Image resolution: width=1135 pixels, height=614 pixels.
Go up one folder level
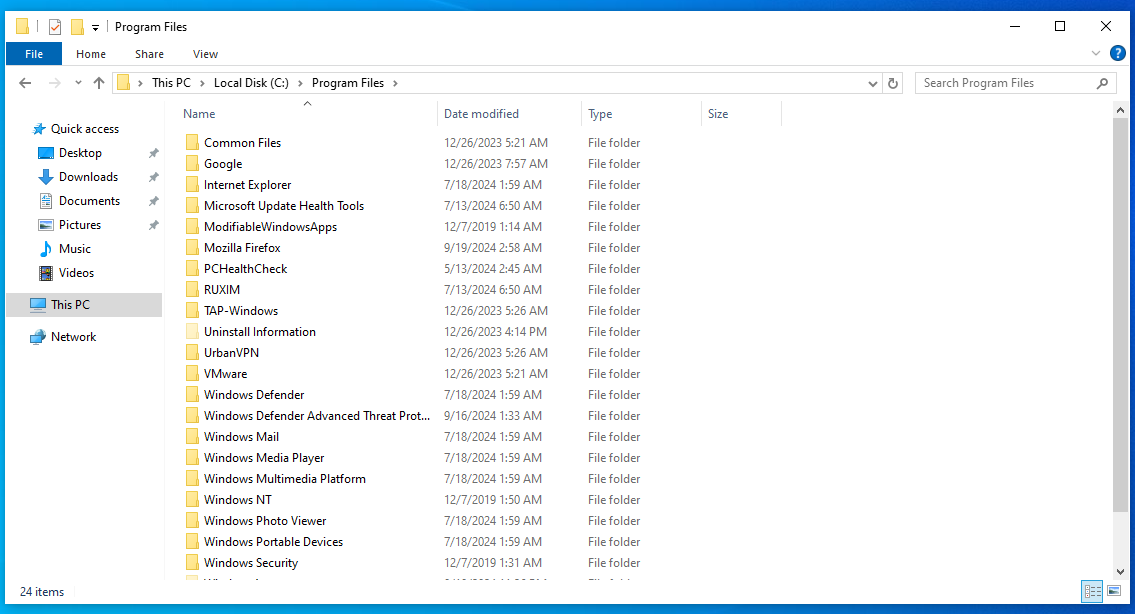coord(99,83)
